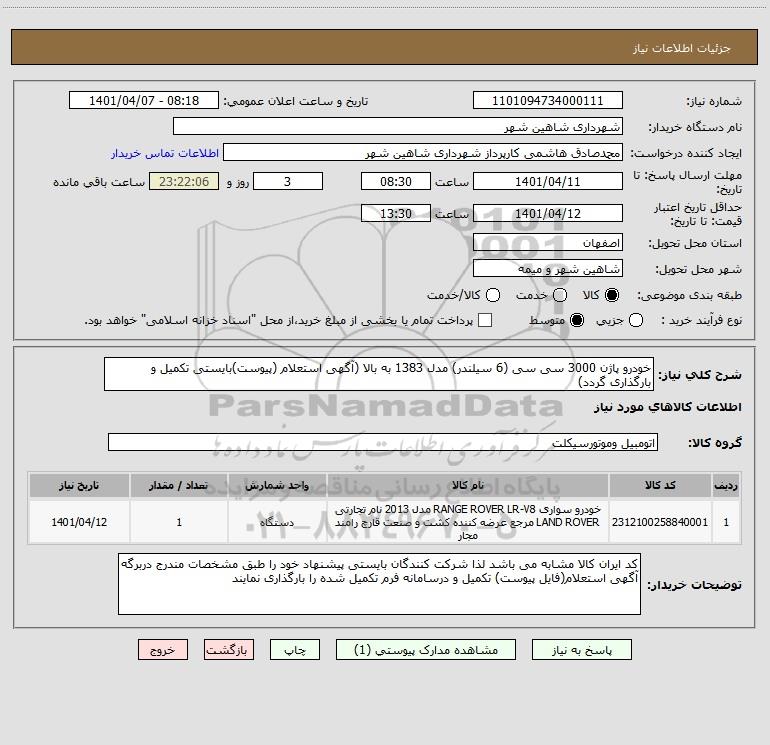
Task: Click the بازگشت back button
Action: (x=229, y=650)
